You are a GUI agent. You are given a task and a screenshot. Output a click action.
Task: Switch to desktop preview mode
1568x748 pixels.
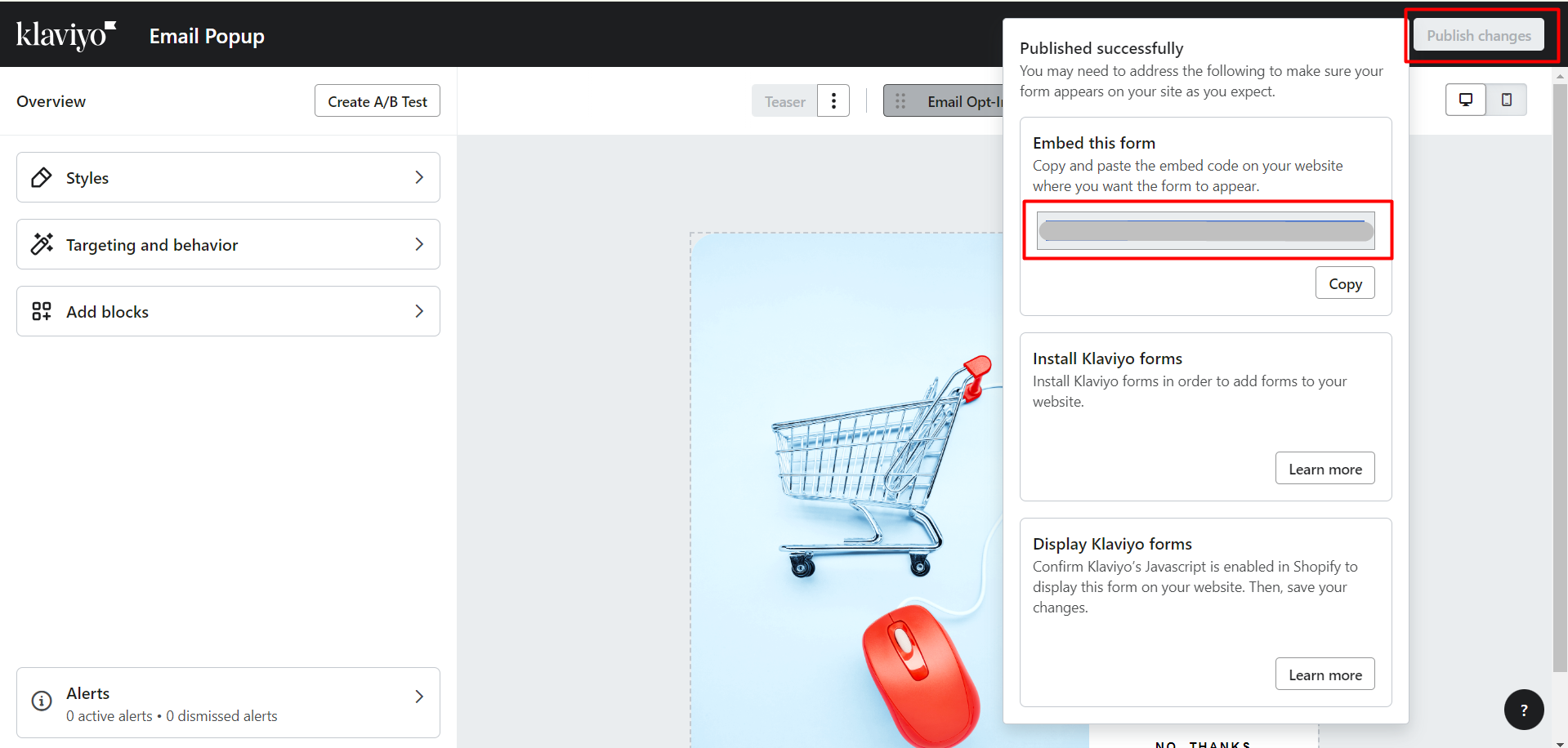coord(1466,100)
